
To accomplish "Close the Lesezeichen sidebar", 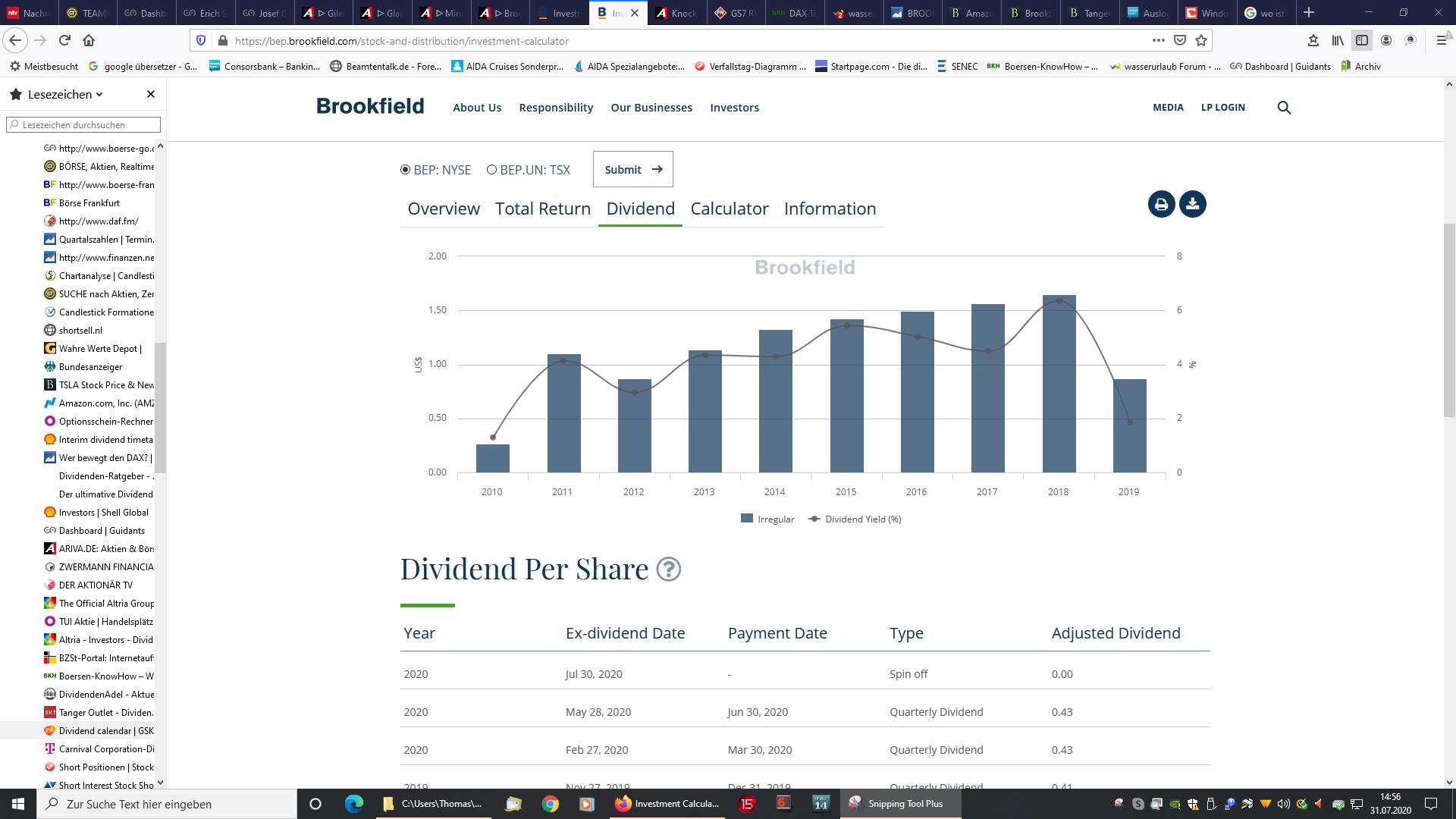I will (150, 94).
